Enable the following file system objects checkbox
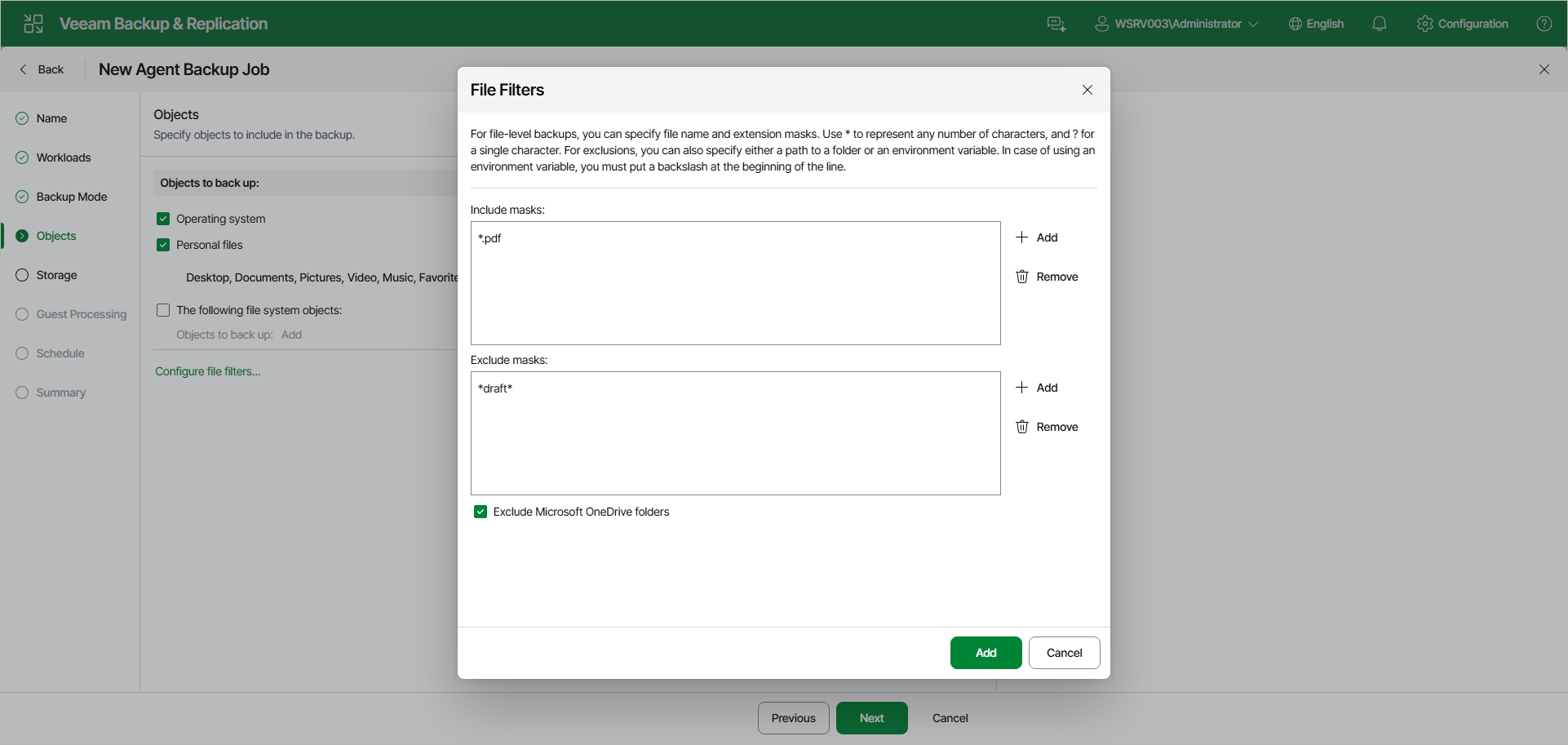Screen dimensions: 1568x745 [x=163, y=310]
